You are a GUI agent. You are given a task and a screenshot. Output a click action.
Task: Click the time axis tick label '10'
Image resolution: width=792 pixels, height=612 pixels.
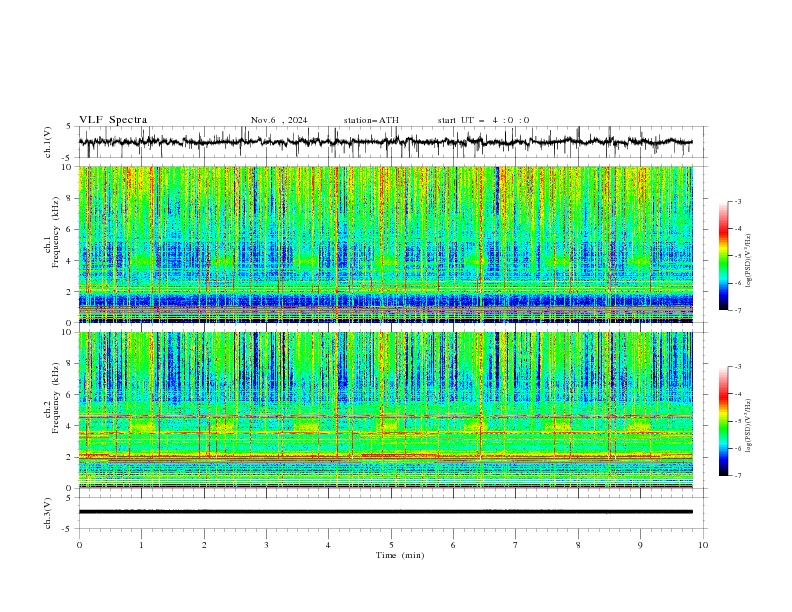click(703, 545)
